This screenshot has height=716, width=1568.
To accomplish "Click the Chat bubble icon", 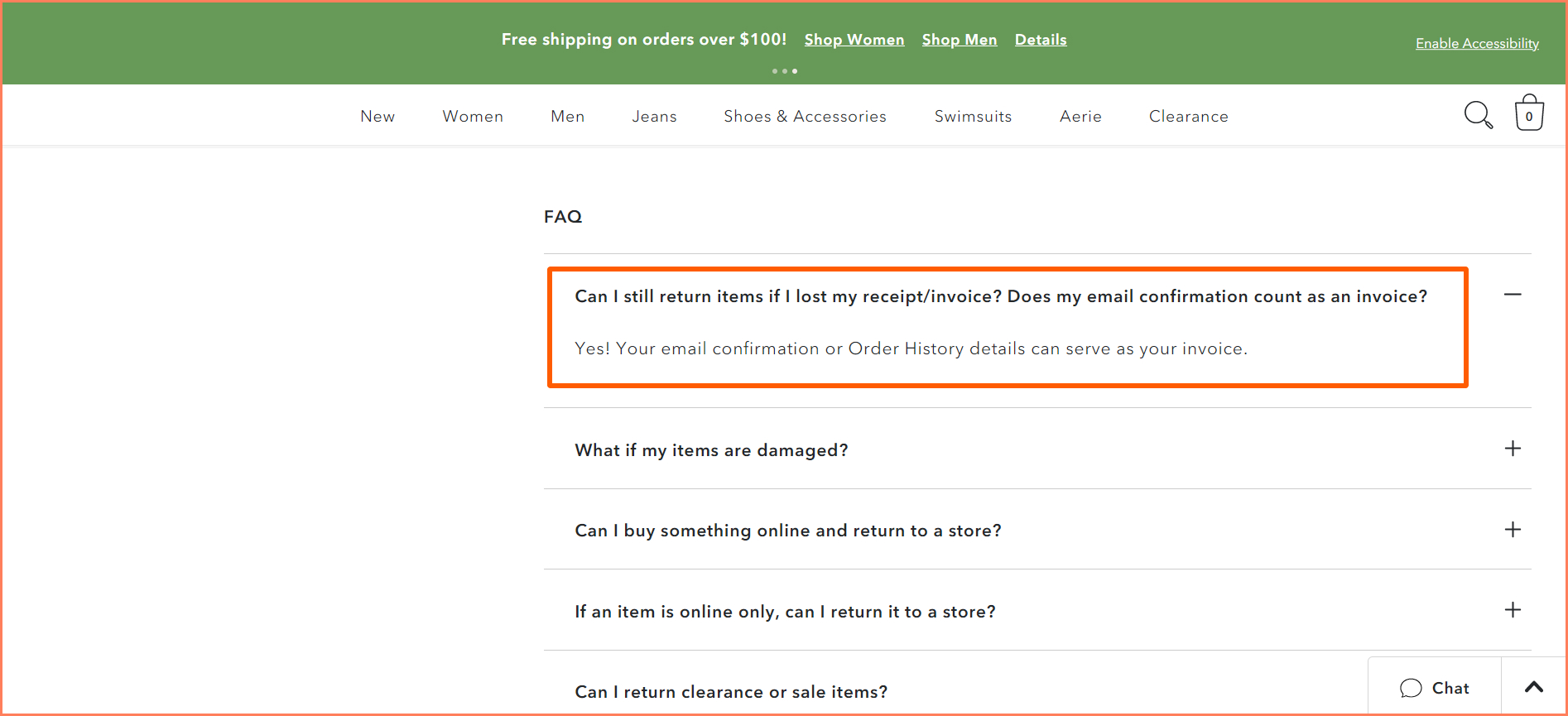I will tap(1411, 688).
